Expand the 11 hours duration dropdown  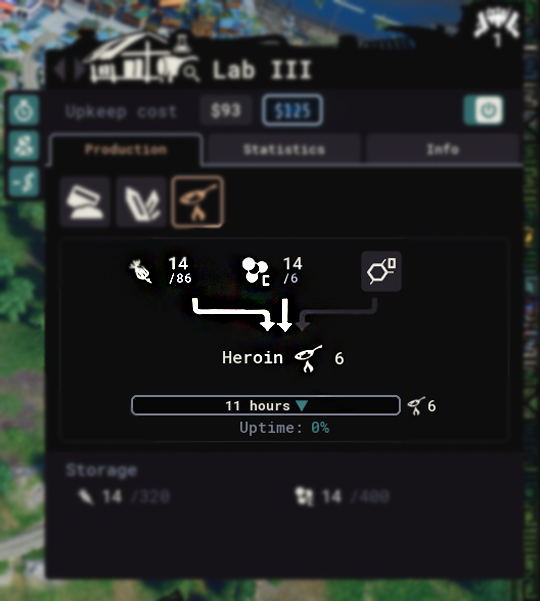(266, 406)
